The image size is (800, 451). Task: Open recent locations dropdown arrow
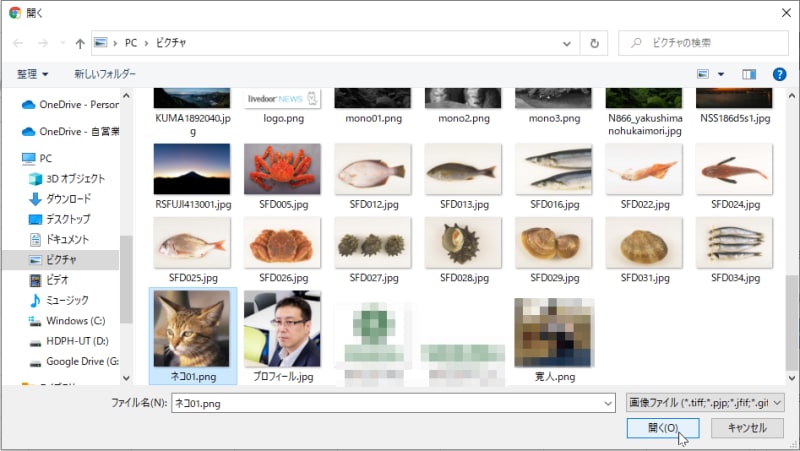tap(62, 43)
